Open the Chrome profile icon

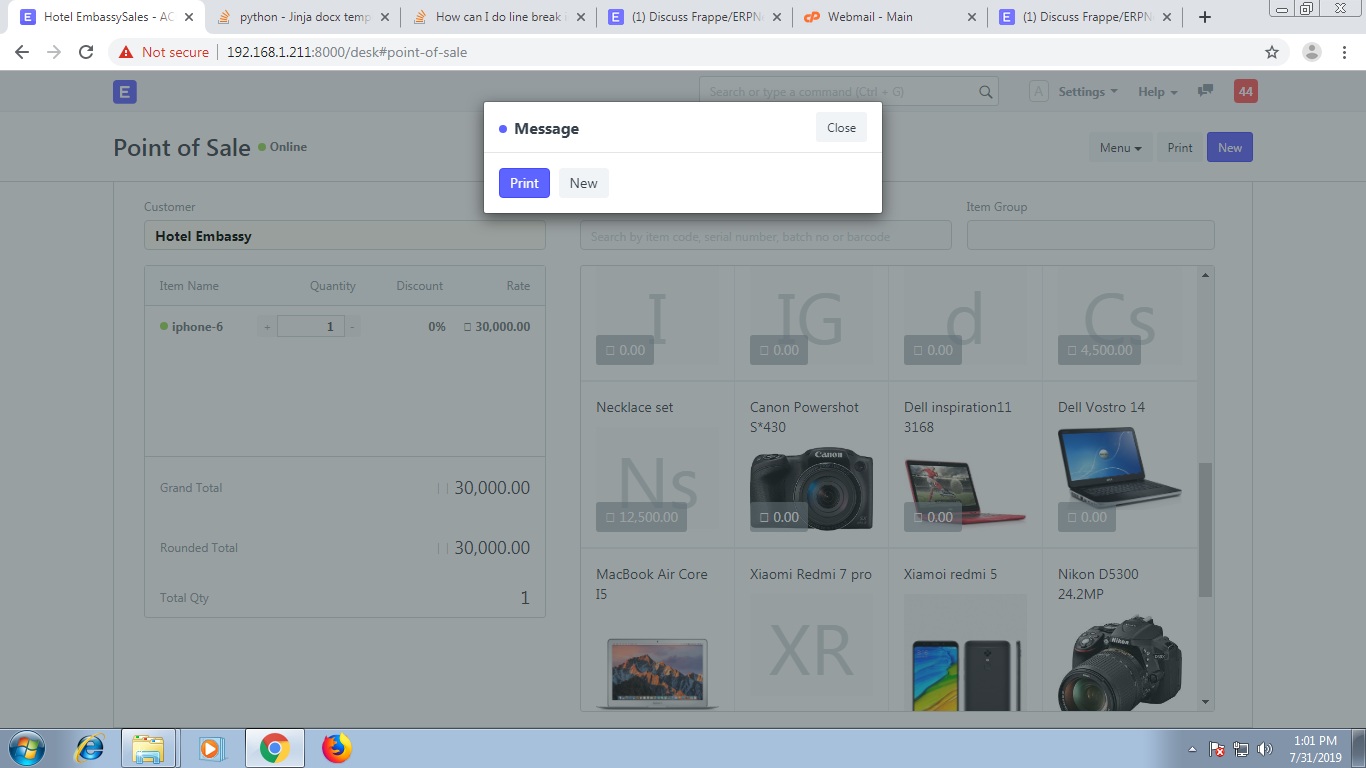1312,52
